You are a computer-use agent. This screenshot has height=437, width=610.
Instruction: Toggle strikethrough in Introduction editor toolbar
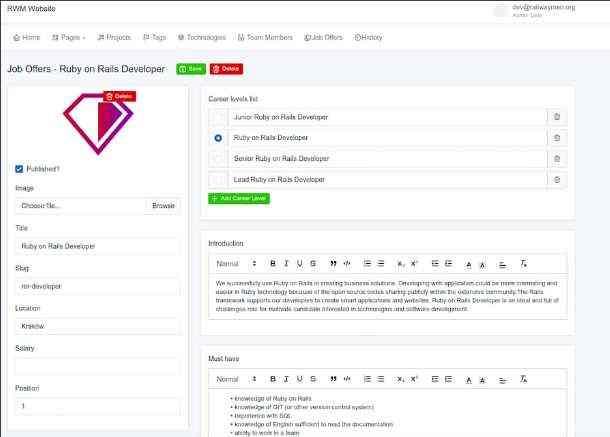pos(313,263)
